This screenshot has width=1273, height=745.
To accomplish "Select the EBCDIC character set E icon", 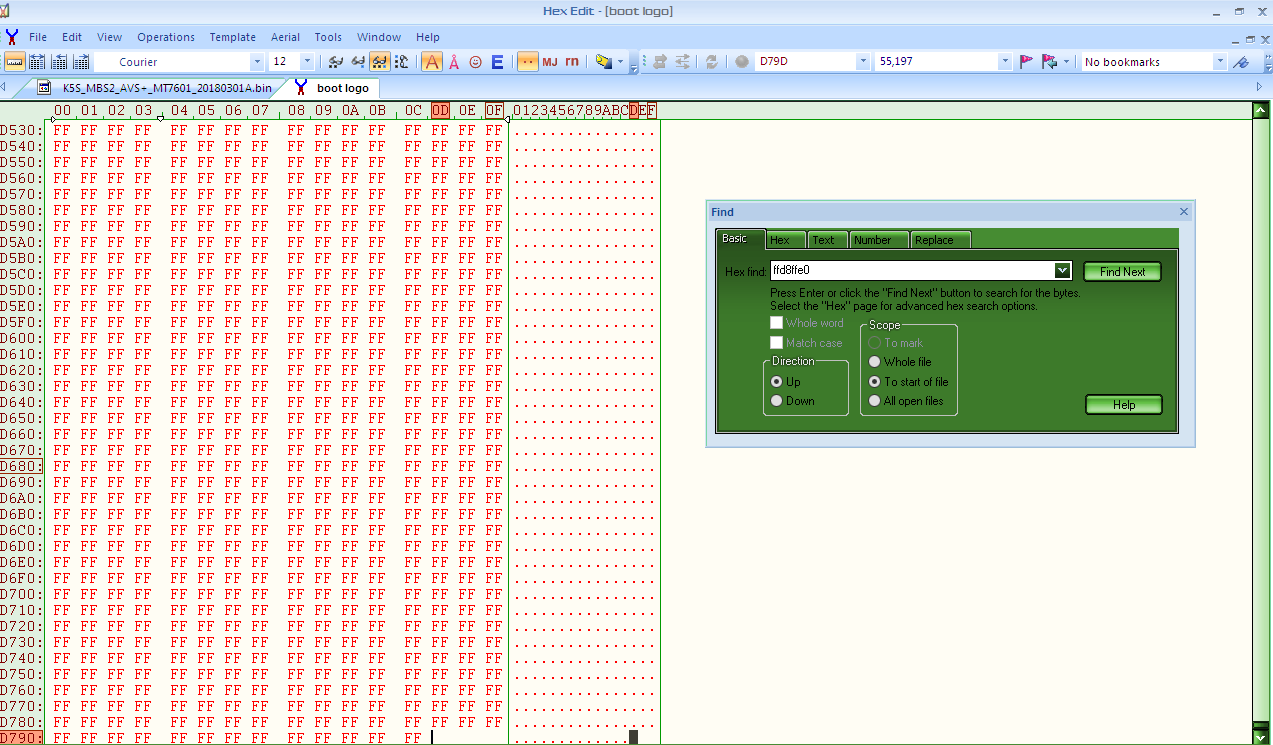I will click(497, 61).
